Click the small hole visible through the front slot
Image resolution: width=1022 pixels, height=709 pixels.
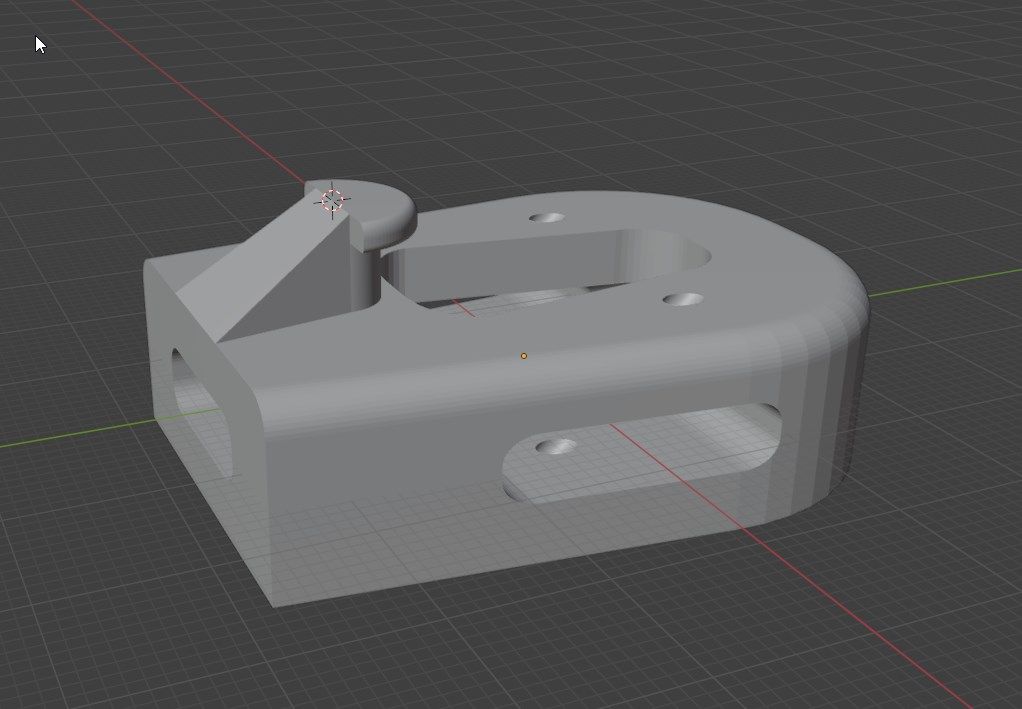(x=555, y=446)
